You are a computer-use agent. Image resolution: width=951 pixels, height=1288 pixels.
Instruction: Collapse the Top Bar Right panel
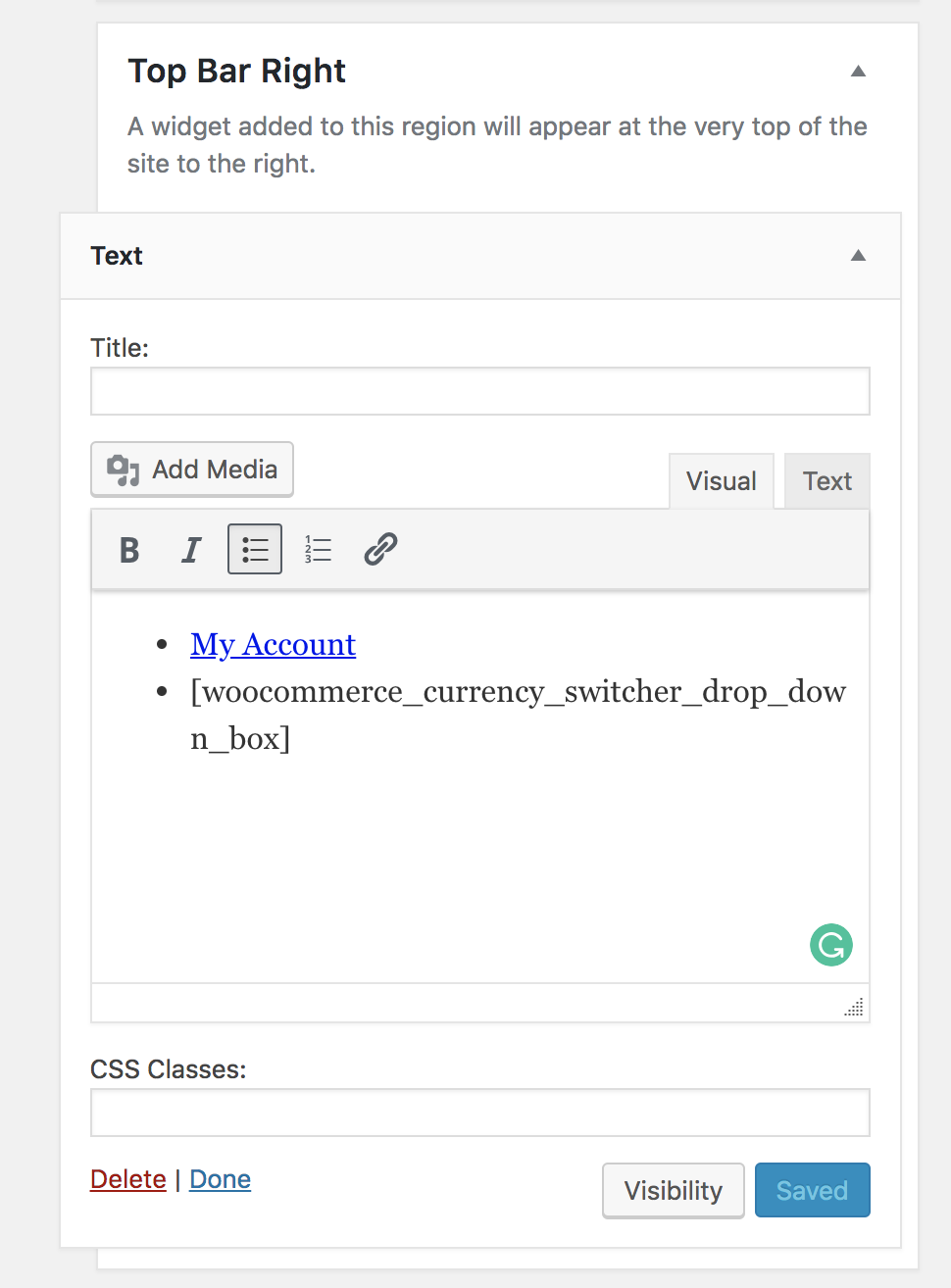pyautogui.click(x=858, y=71)
